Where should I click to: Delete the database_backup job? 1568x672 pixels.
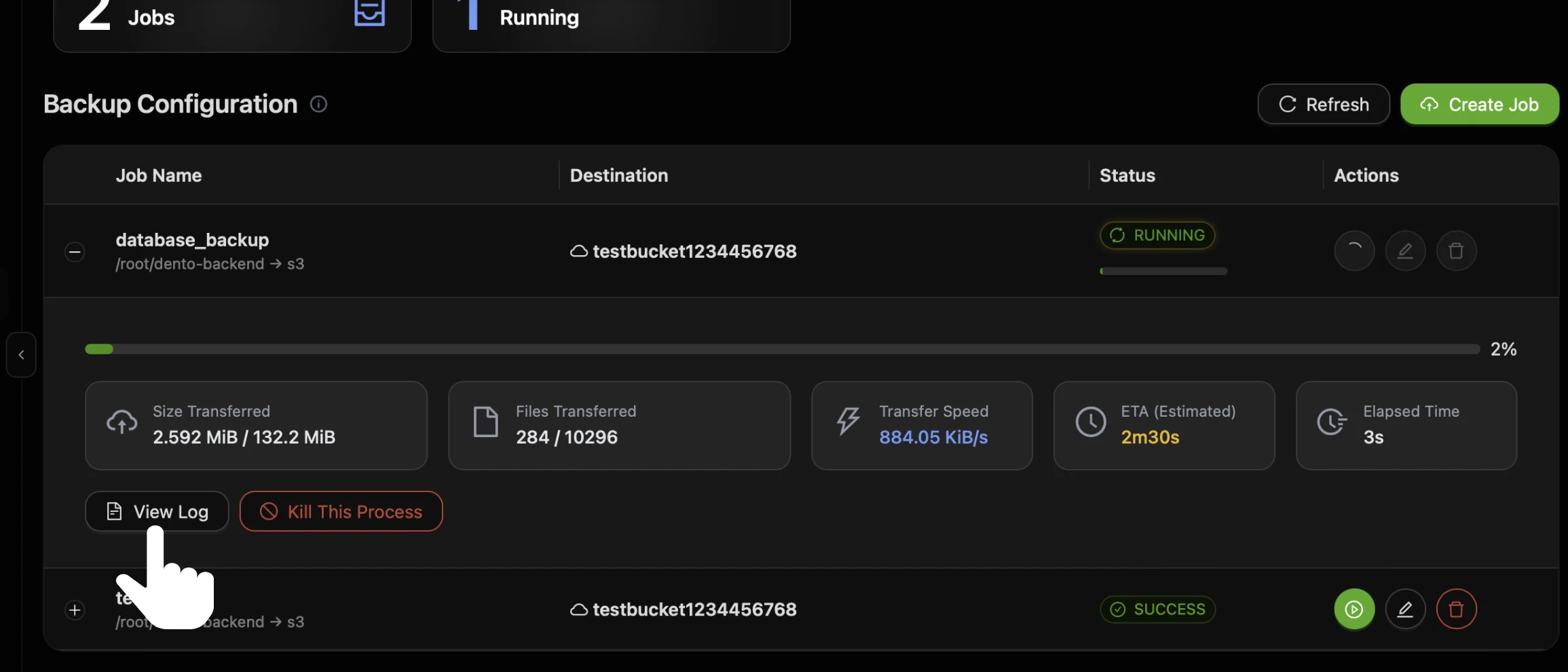[x=1456, y=251]
